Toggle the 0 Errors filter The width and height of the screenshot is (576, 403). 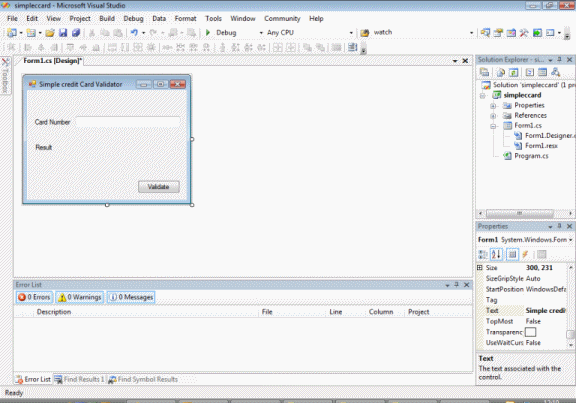(x=35, y=297)
